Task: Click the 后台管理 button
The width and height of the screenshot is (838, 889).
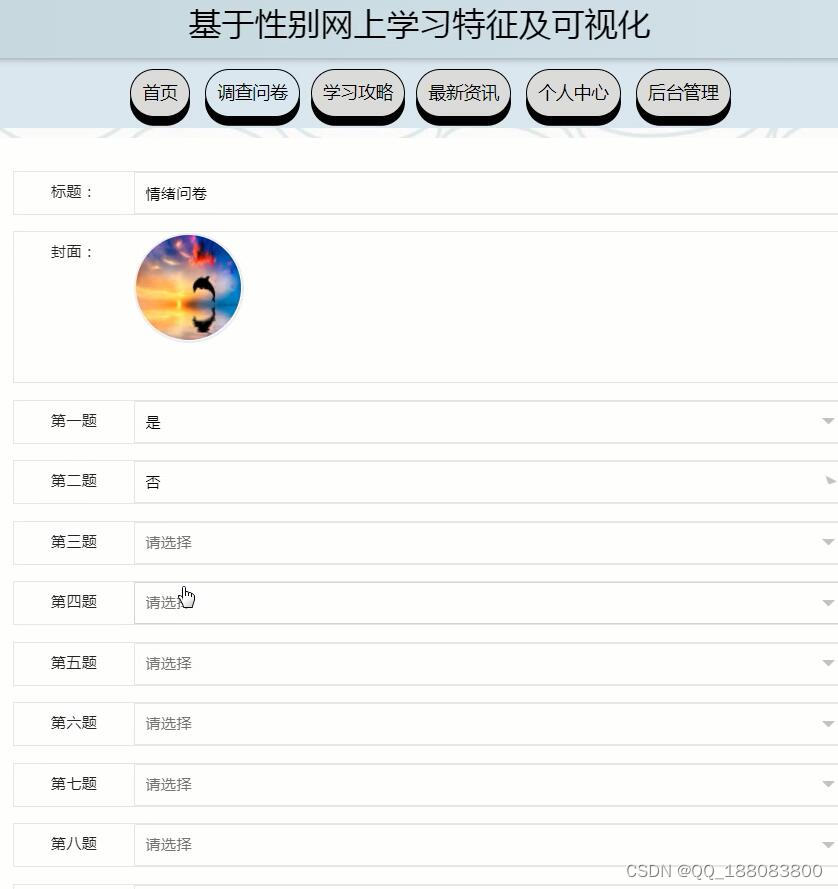Action: coord(683,93)
